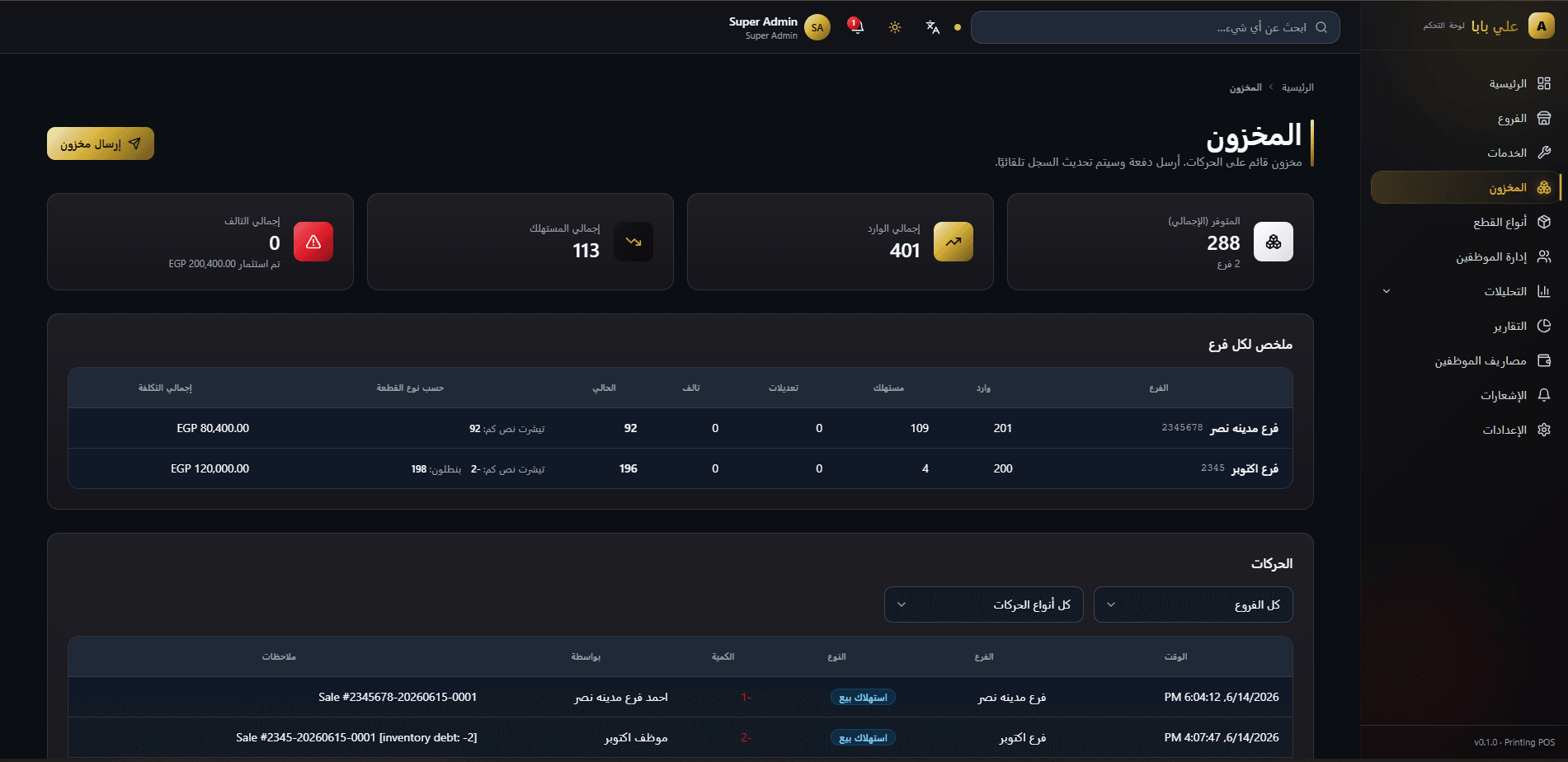Screen dimensions: 1568x762
Task: Click the EGP 120,000.00 cost cell
Action: tap(210, 468)
